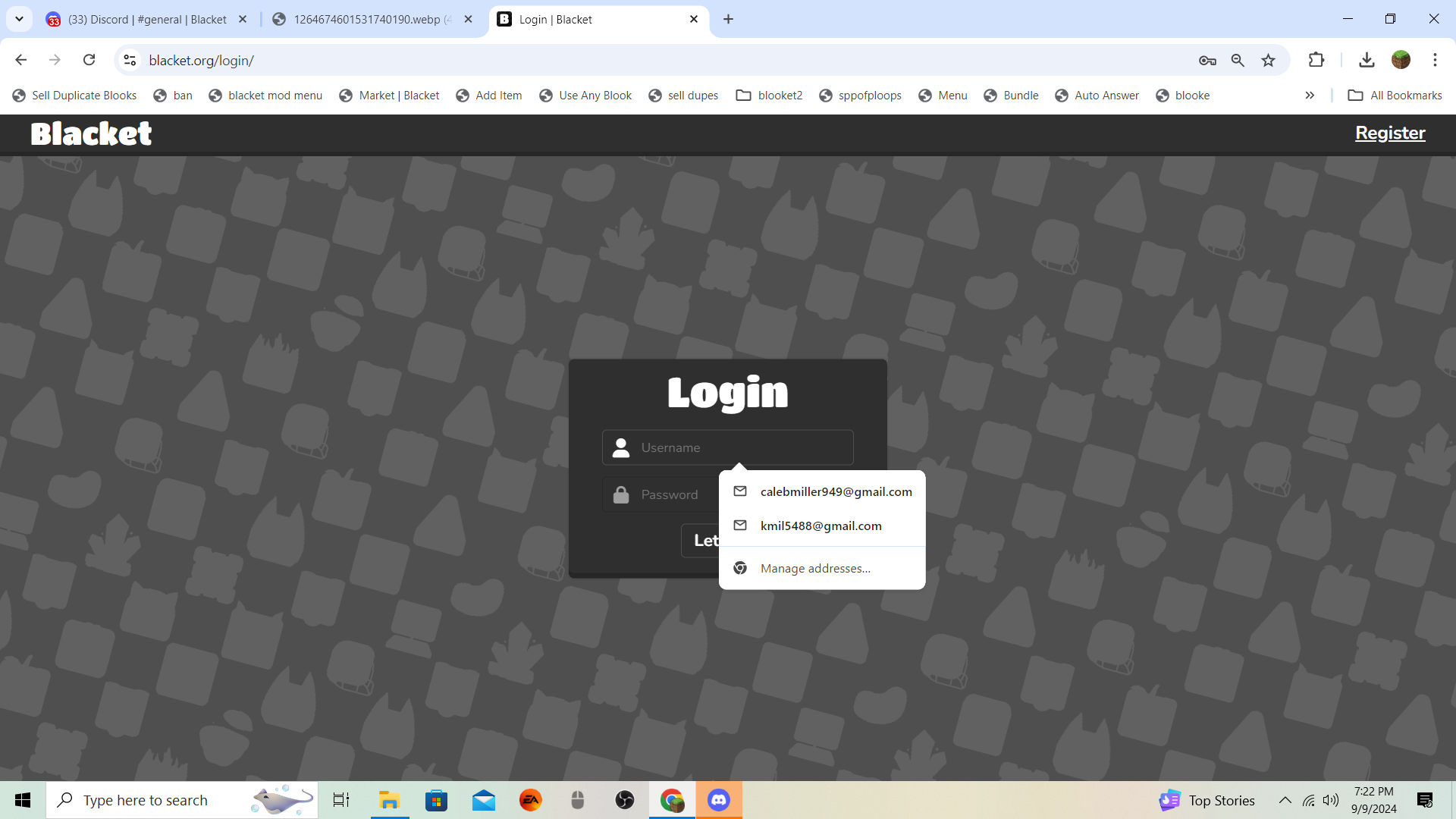This screenshot has width=1456, height=819.
Task: Choose Manage addresses... option
Action: (815, 569)
